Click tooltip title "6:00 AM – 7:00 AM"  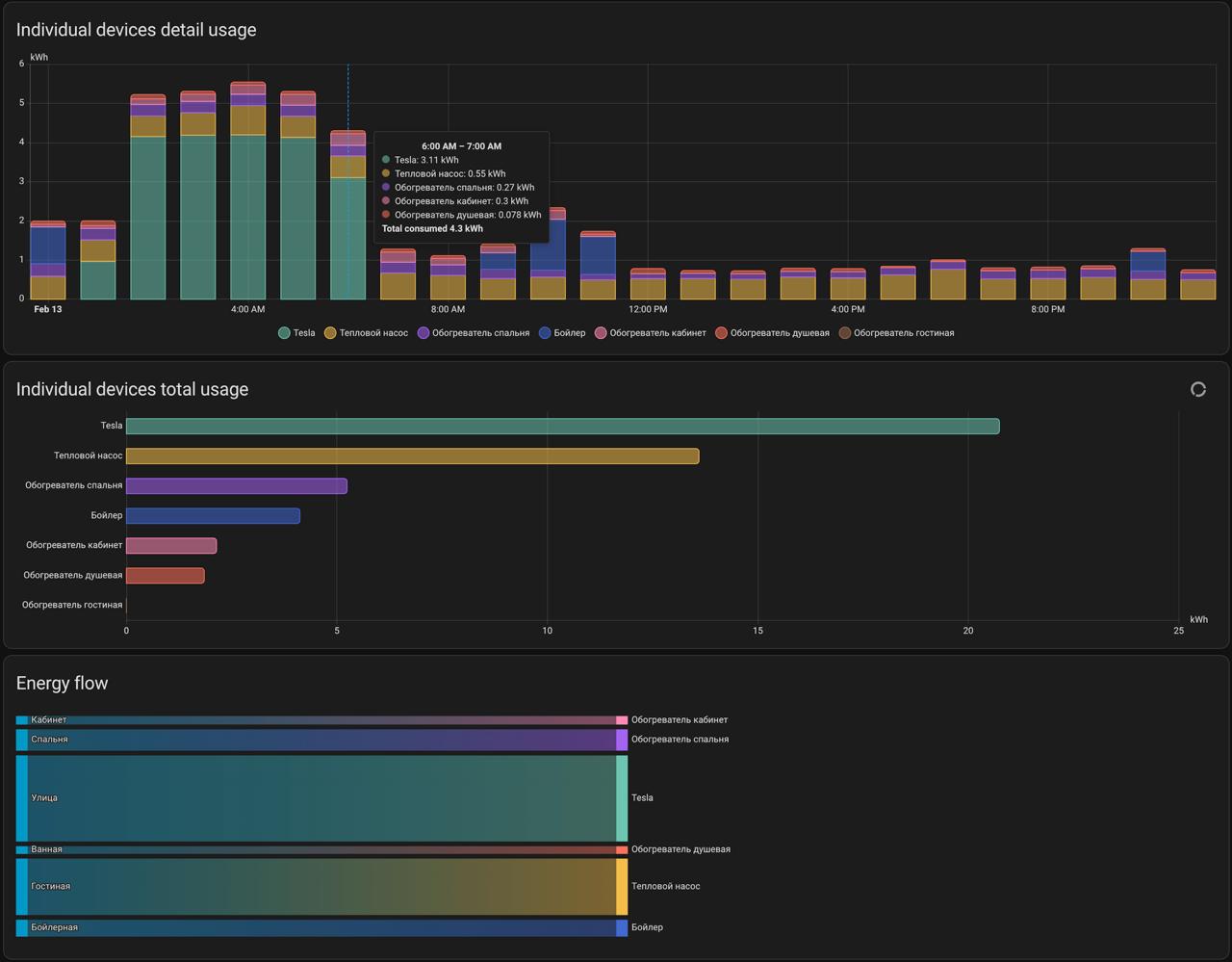[461, 146]
